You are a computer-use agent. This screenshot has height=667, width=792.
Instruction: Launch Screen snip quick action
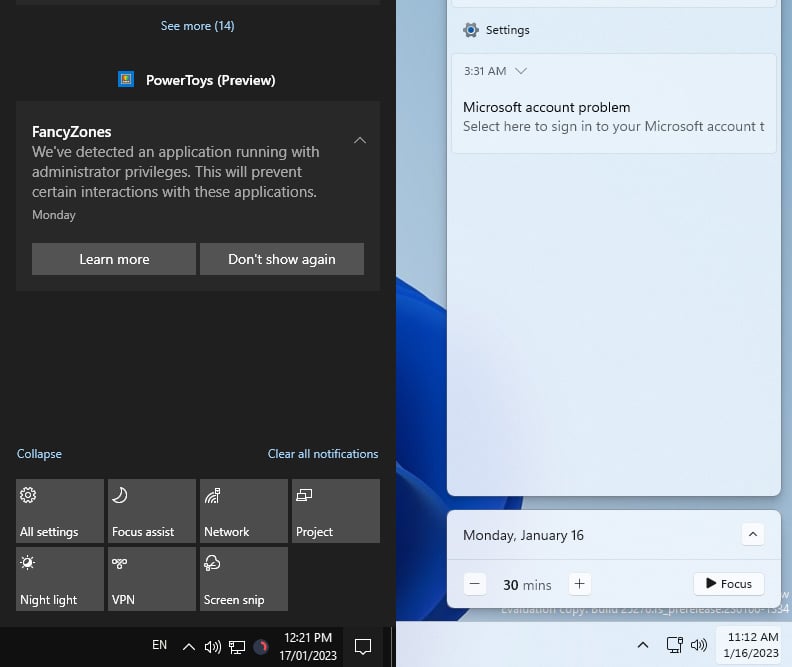click(x=243, y=579)
